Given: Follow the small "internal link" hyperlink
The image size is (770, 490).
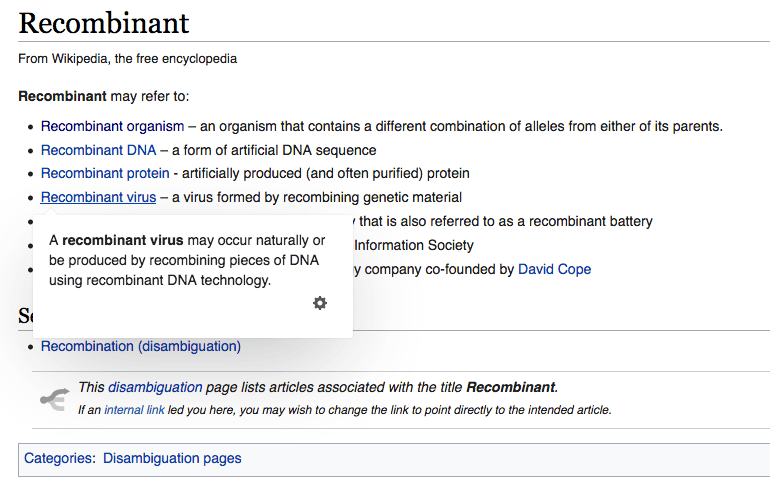Looking at the screenshot, I should 134,410.
